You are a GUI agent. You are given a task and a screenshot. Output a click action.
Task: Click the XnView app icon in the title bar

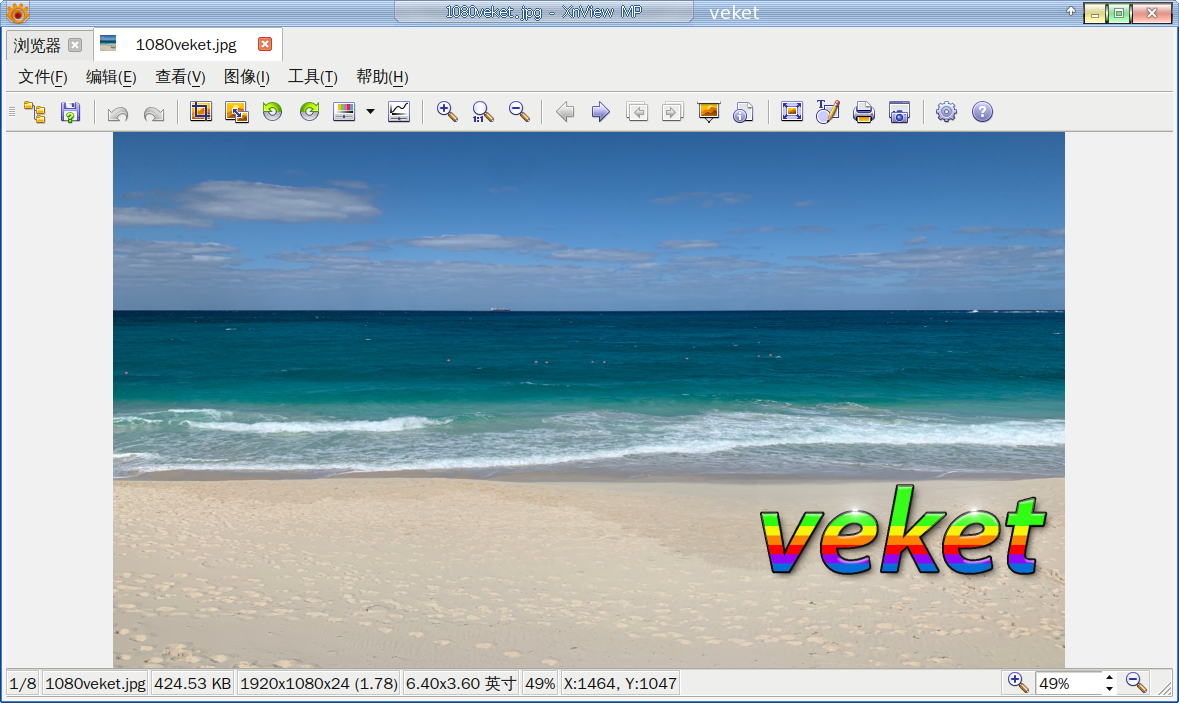click(x=17, y=13)
